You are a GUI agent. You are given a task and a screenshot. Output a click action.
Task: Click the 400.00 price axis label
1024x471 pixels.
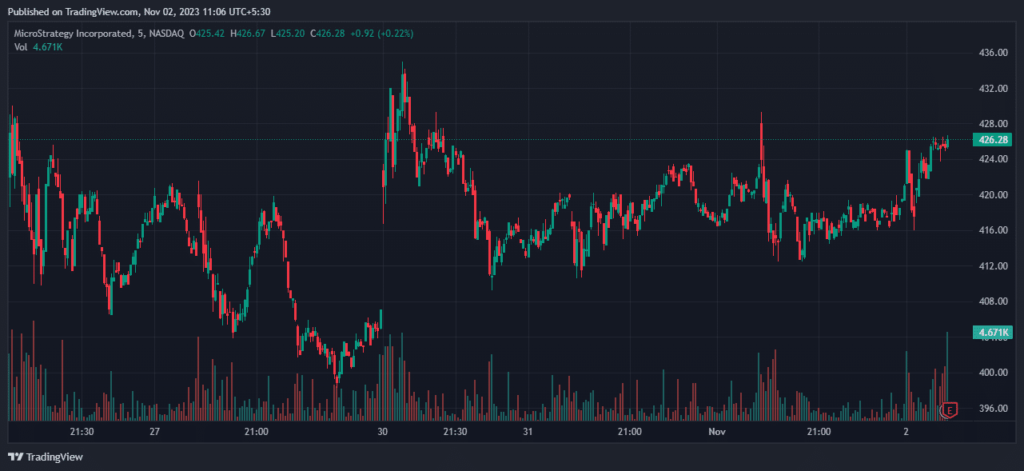tap(992, 373)
